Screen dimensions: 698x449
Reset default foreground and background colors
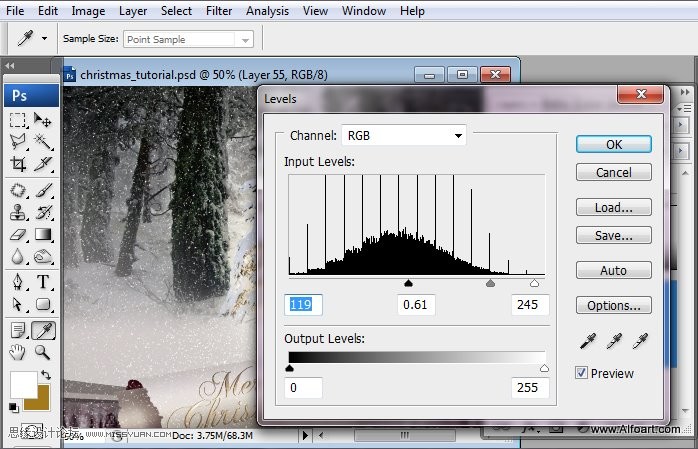pos(14,407)
